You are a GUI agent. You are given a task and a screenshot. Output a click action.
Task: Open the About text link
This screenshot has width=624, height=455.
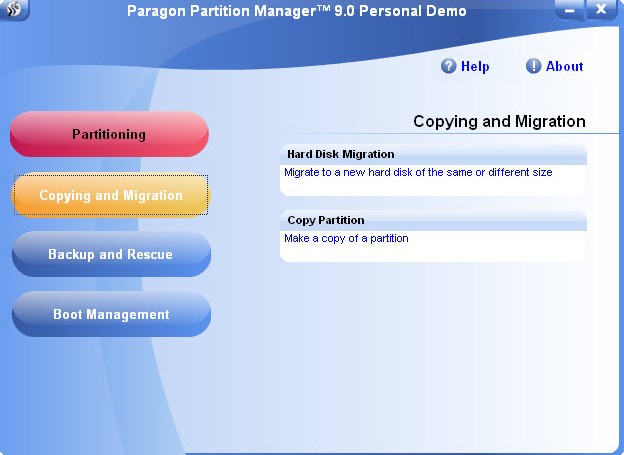(564, 67)
